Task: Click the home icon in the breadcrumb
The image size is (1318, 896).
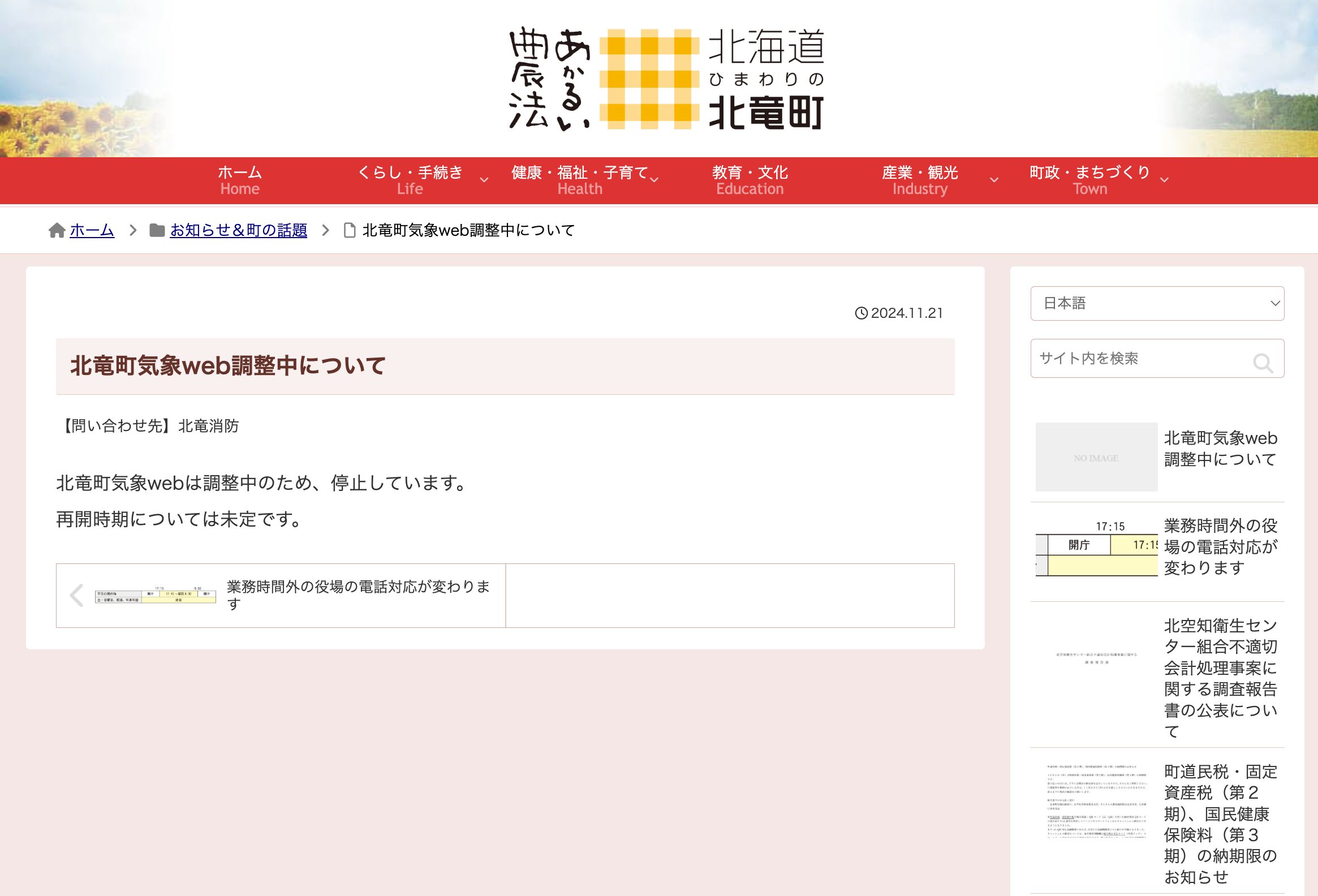Action: click(x=57, y=230)
